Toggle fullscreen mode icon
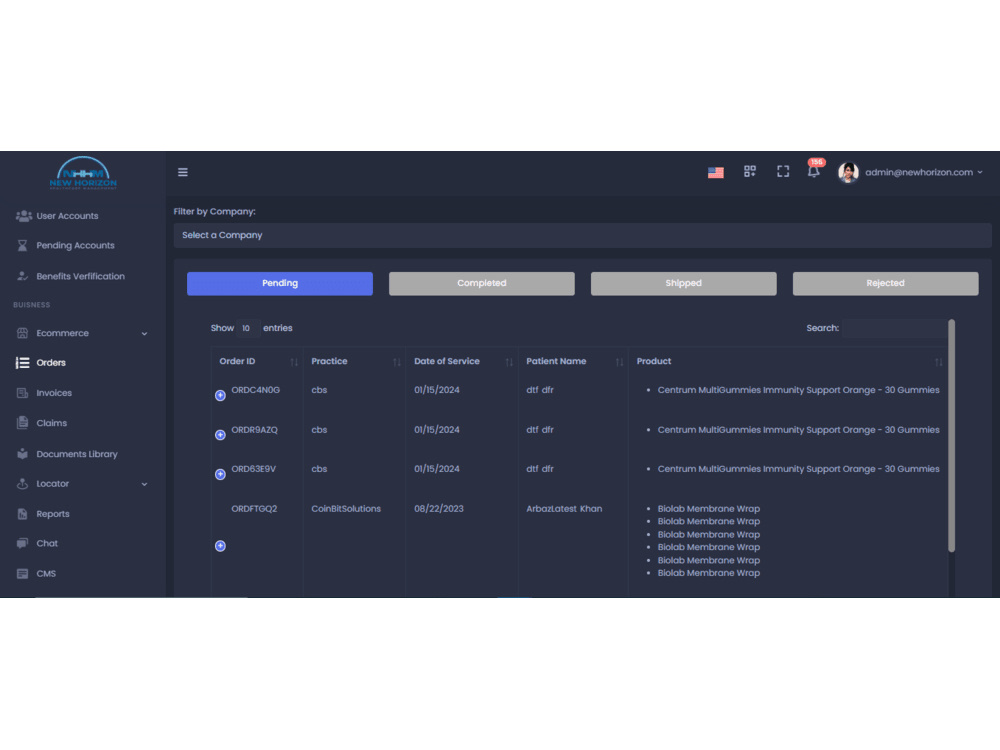1000x750 pixels. 783,172
